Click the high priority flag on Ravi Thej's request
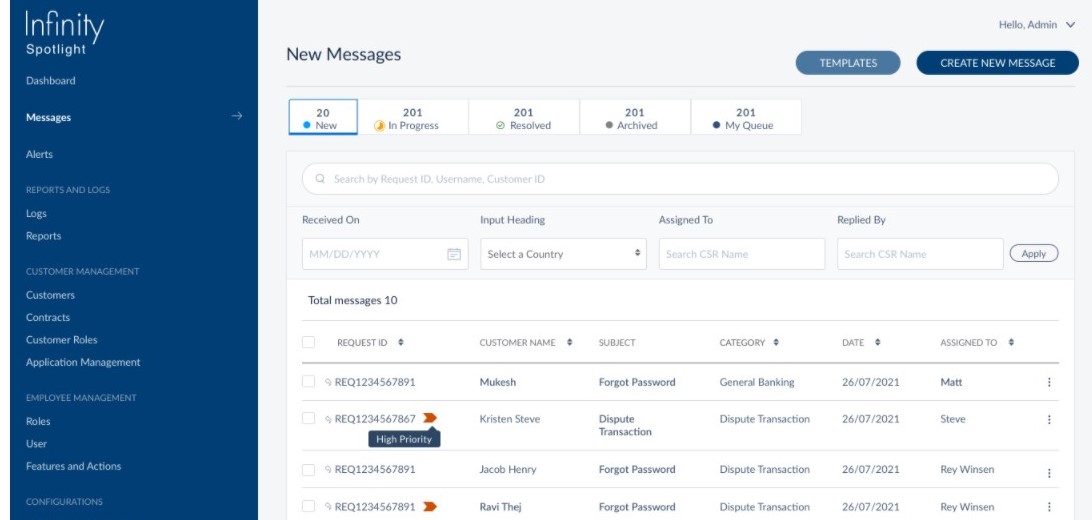1092x520 pixels. [x=430, y=507]
